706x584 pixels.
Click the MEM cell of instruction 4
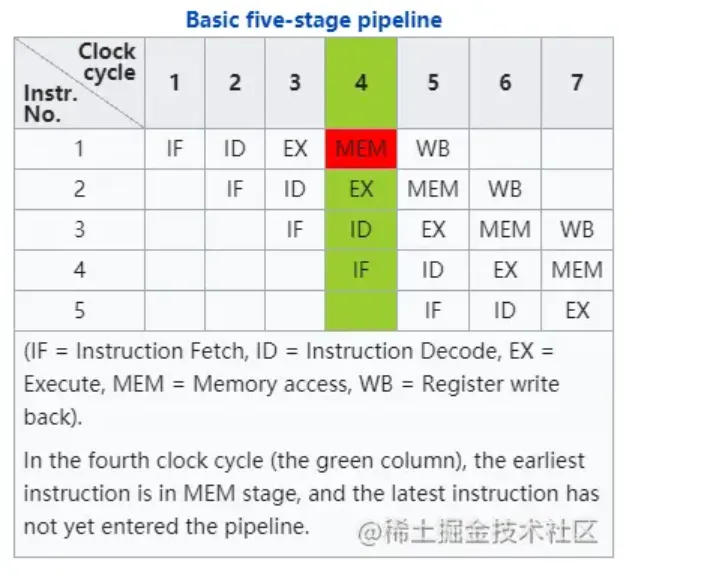577,270
